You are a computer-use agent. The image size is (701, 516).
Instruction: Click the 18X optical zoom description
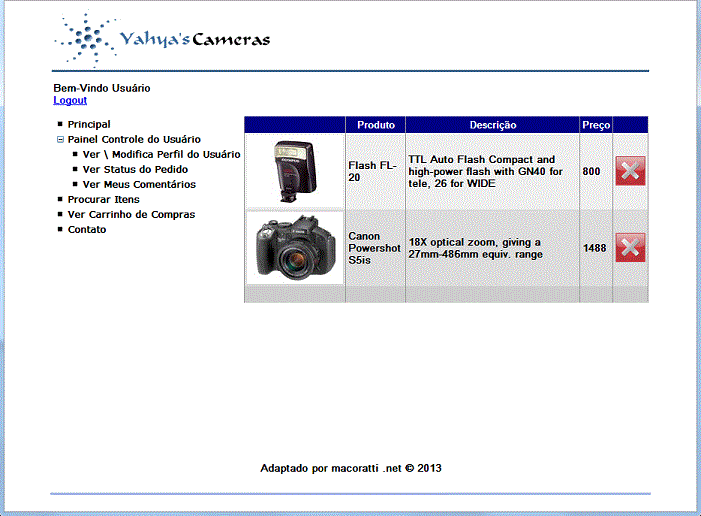tap(475, 248)
